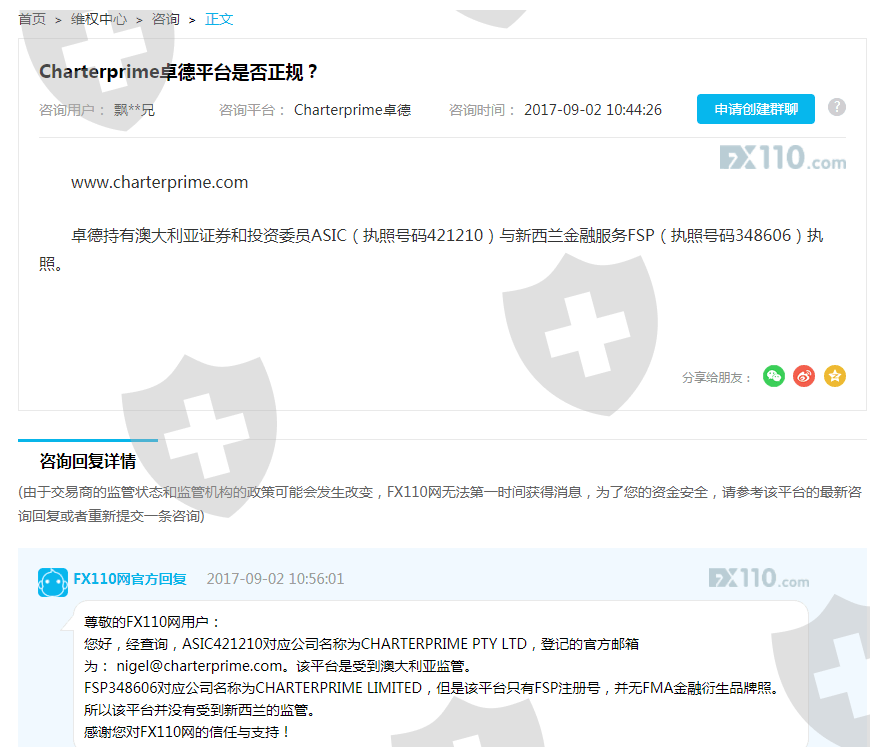This screenshot has height=747, width=870.
Task: Click FX110网官方回复 name link
Action: pyautogui.click(x=130, y=579)
